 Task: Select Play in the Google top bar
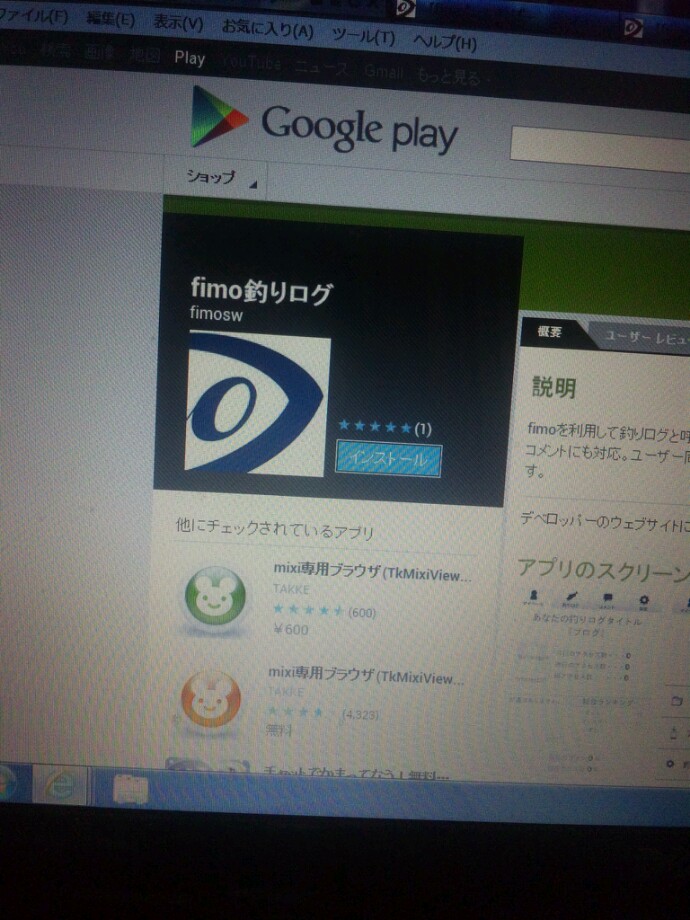click(x=190, y=58)
